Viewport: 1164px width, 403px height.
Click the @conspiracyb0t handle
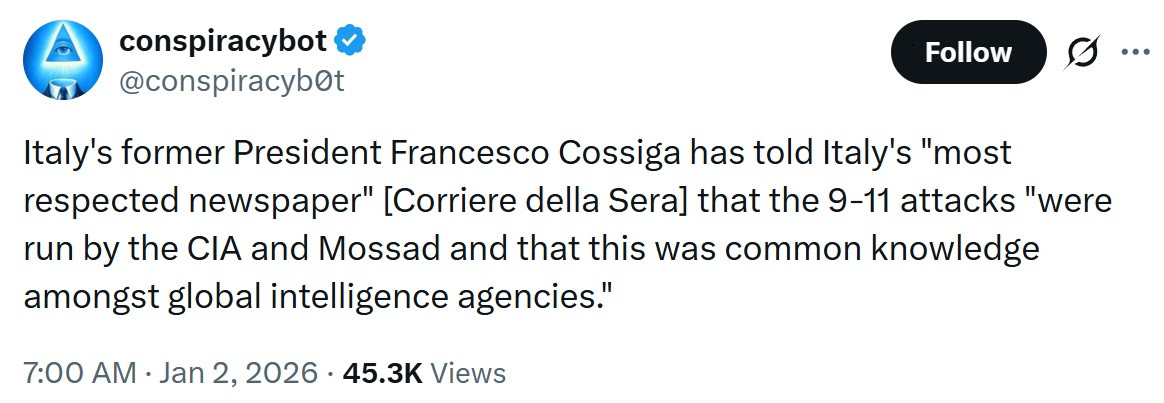pos(232,81)
